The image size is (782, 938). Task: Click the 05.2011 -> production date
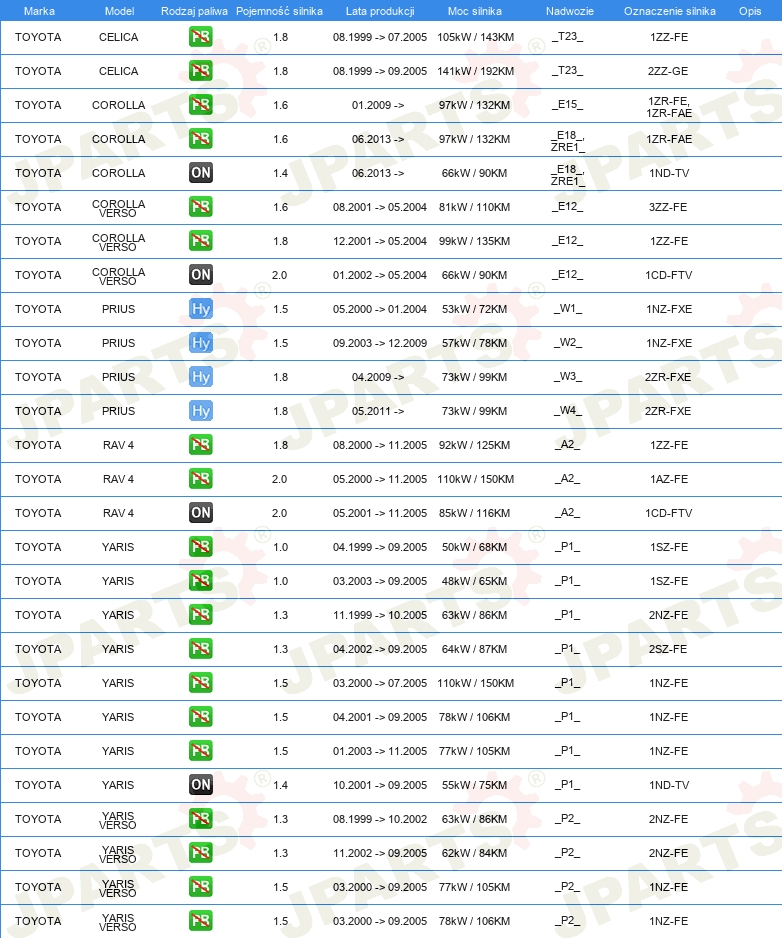tap(378, 411)
